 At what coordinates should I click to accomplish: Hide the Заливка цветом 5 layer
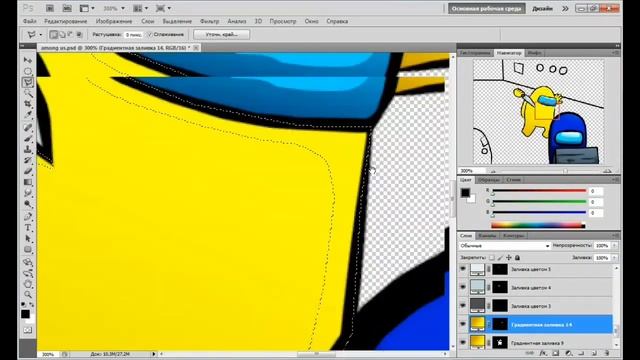(x=463, y=269)
